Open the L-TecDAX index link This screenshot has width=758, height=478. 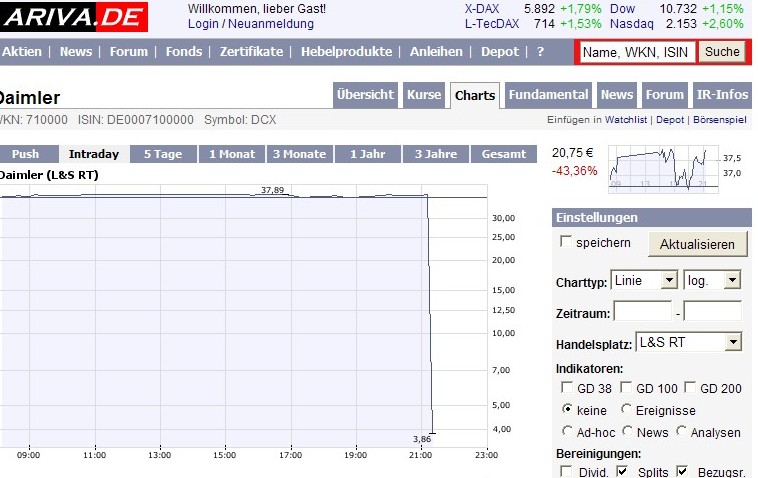click(492, 24)
